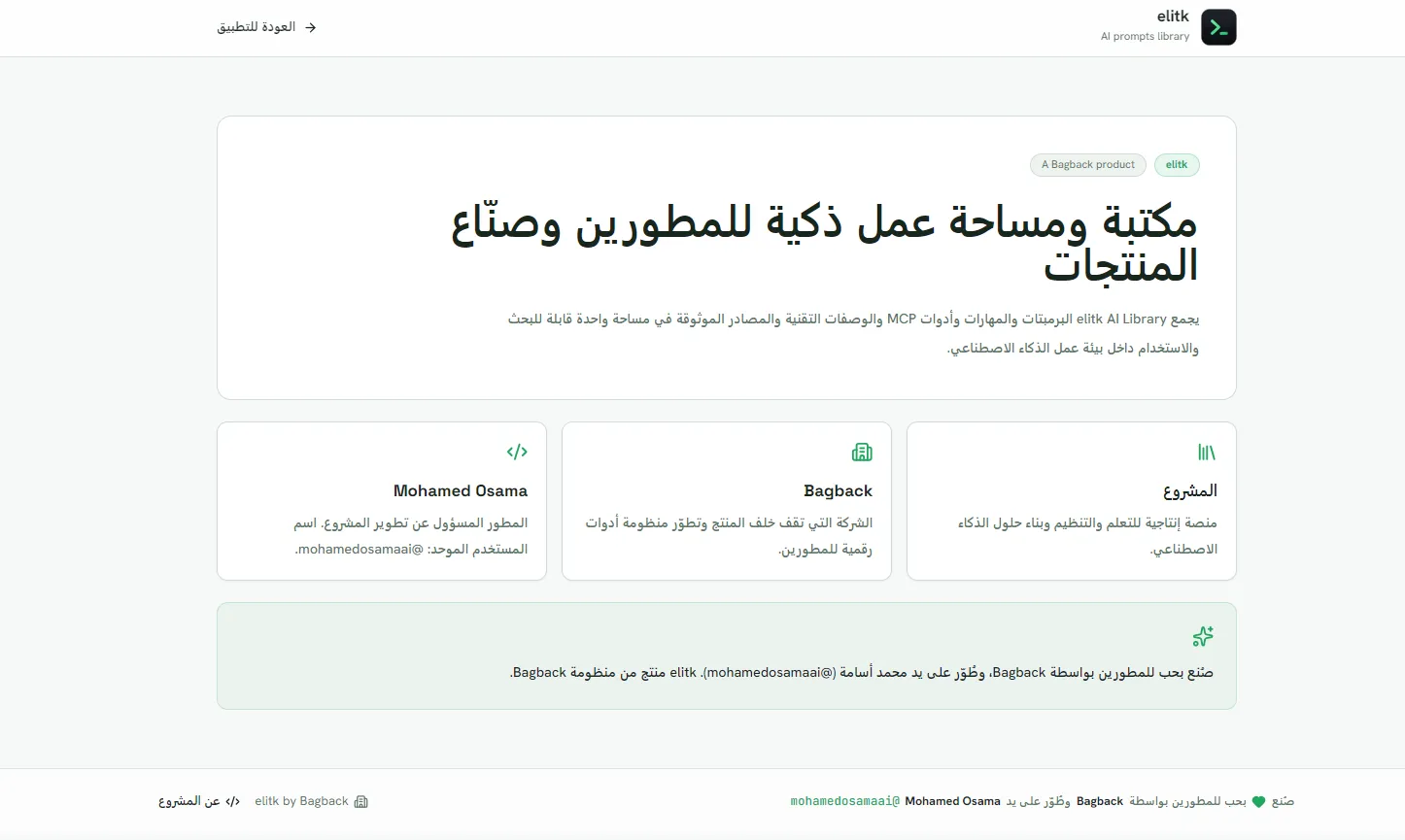Click the code icon on Mohamed Osama card
Image resolution: width=1405 pixels, height=840 pixels.
click(x=517, y=452)
